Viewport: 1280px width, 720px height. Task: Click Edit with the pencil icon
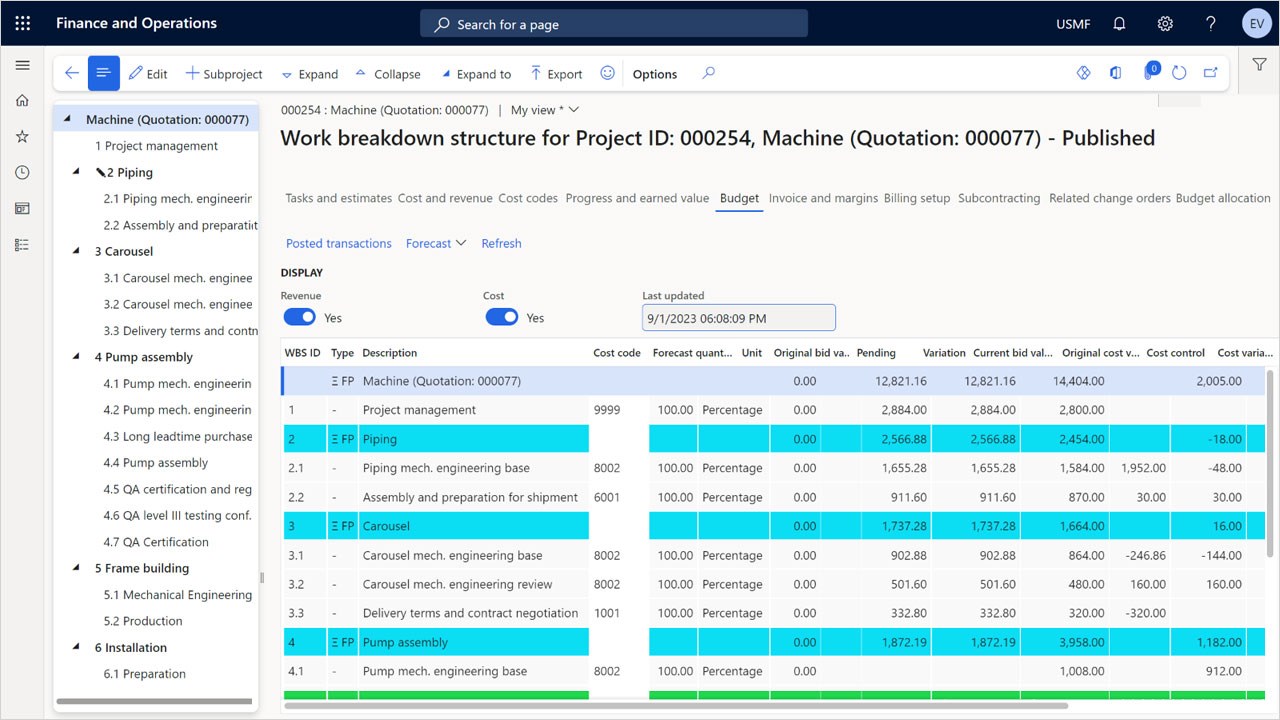click(x=148, y=74)
